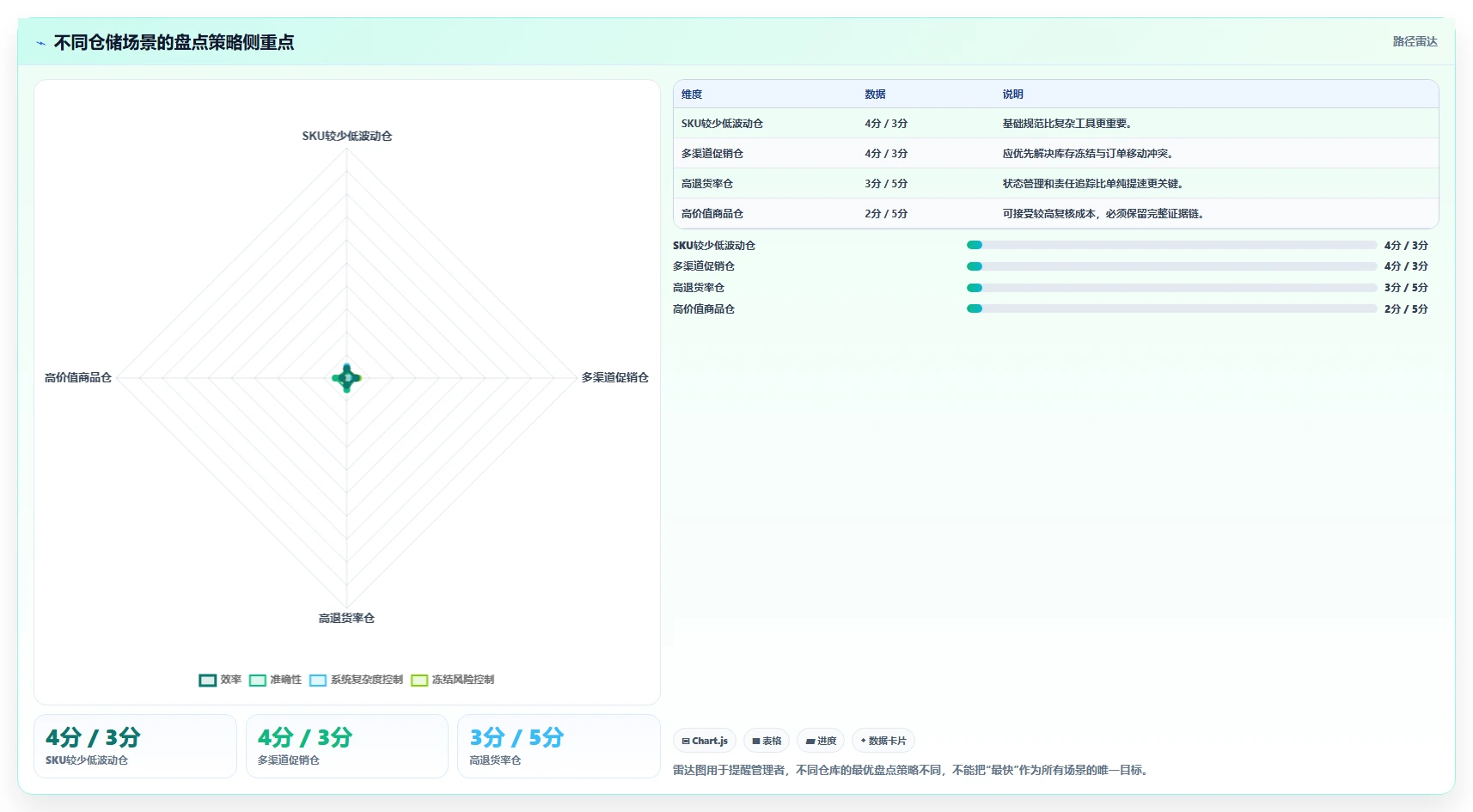Viewport: 1473px width, 812px height.
Task: Click the 高价值商品仓 radar axis label
Action: click(78, 377)
